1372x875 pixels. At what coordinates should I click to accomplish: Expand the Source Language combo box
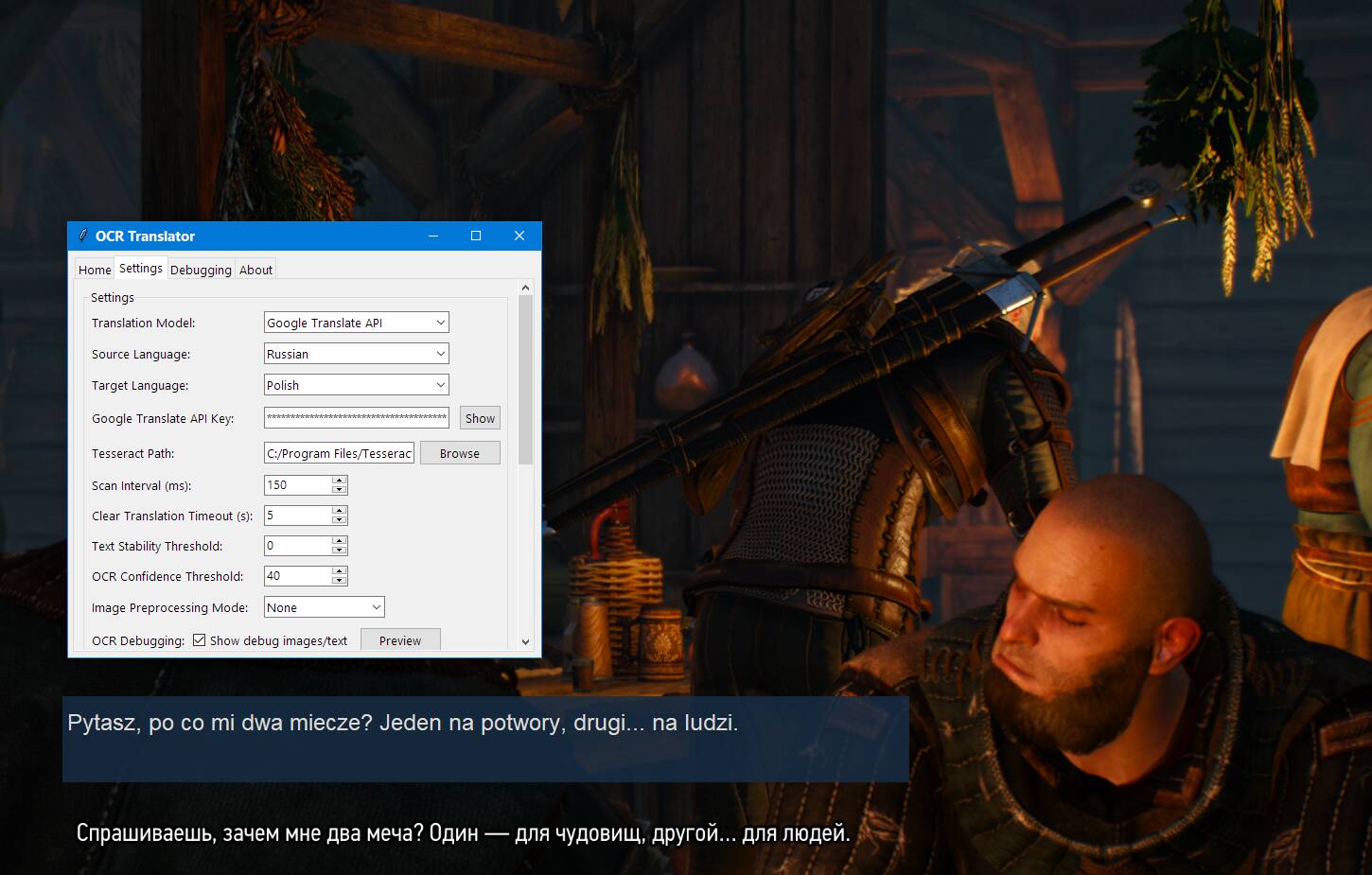pos(357,354)
